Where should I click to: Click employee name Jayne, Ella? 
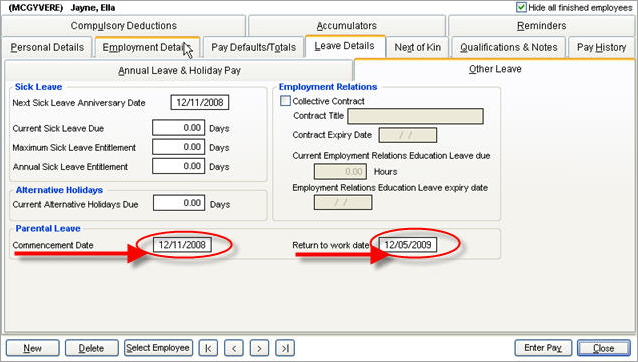(x=93, y=7)
